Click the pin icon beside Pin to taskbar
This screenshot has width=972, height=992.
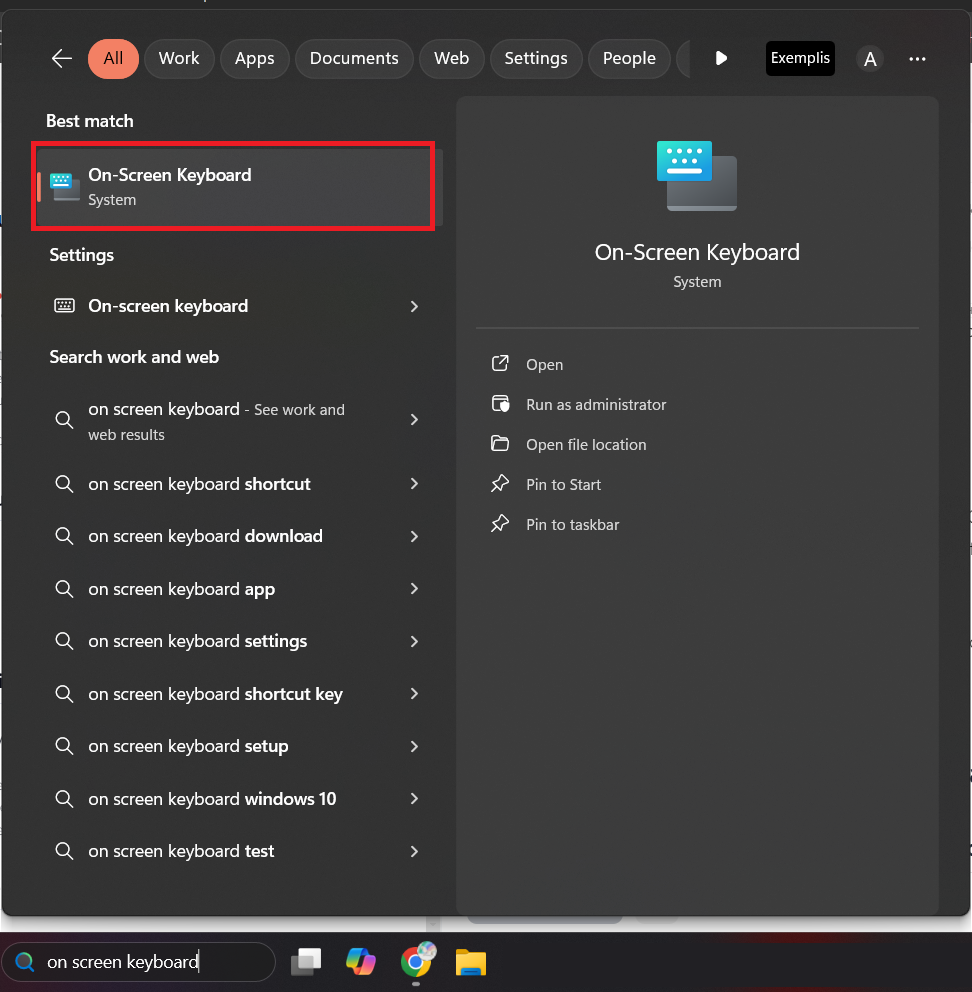(x=500, y=523)
